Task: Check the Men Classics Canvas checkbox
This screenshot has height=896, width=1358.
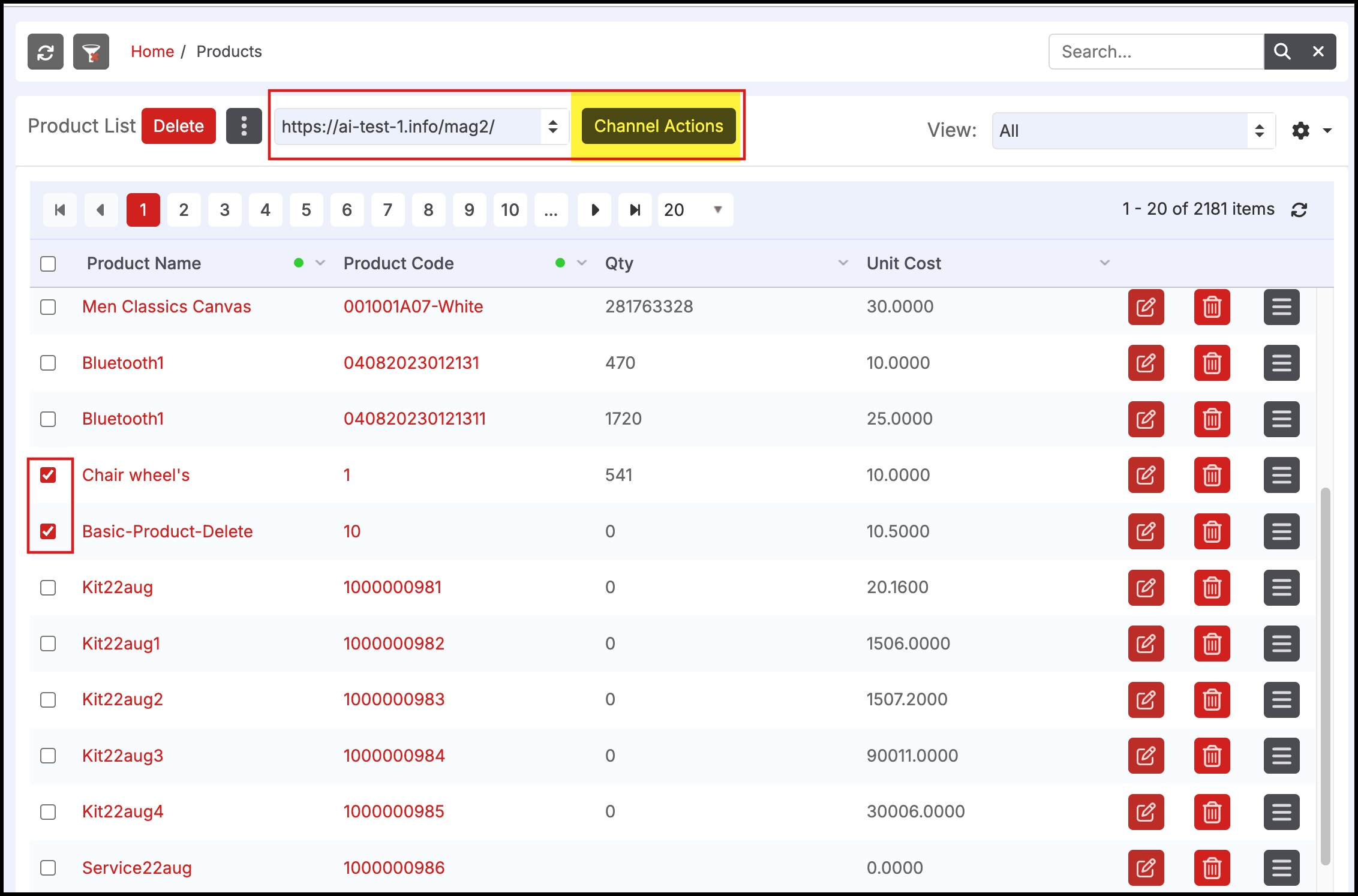Action: point(48,307)
